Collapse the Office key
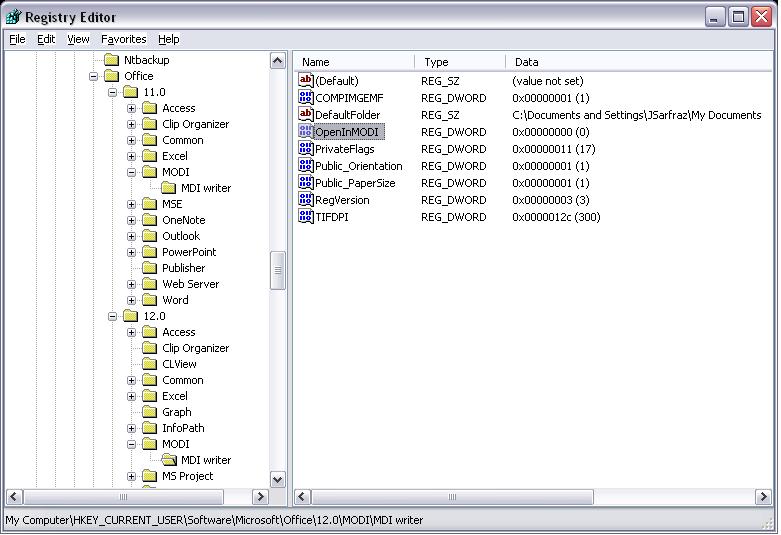 [x=93, y=76]
